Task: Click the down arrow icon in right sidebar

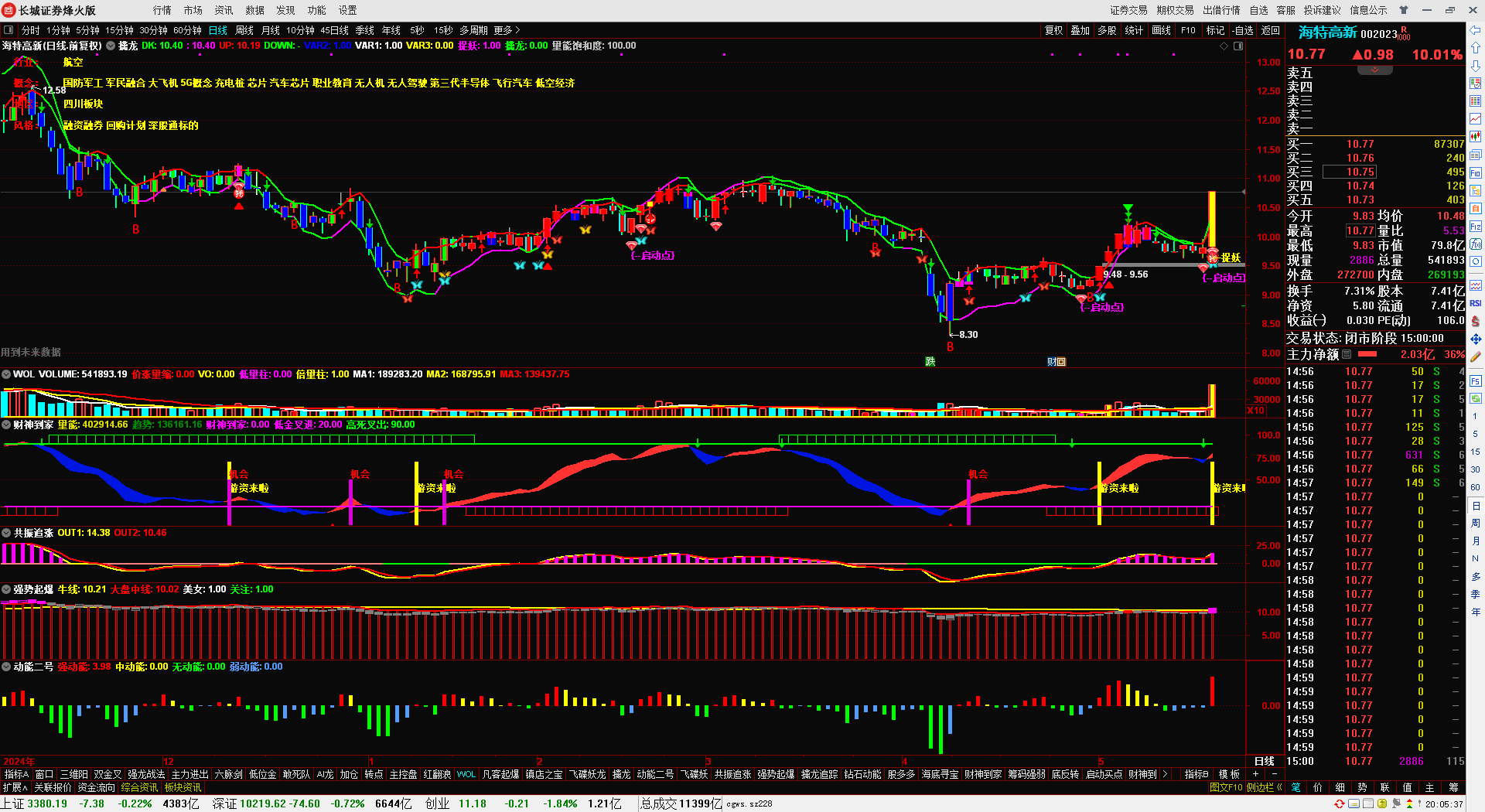Action: 1476,66
